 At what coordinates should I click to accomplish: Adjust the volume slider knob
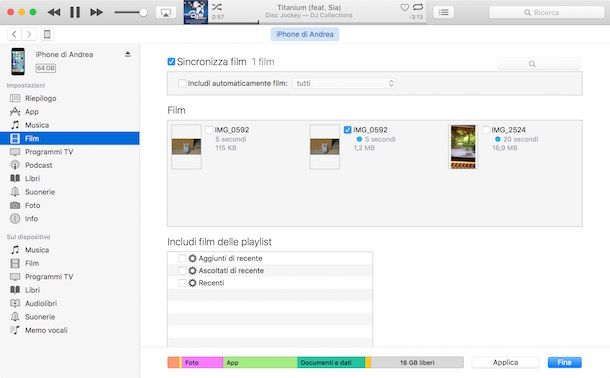point(143,12)
